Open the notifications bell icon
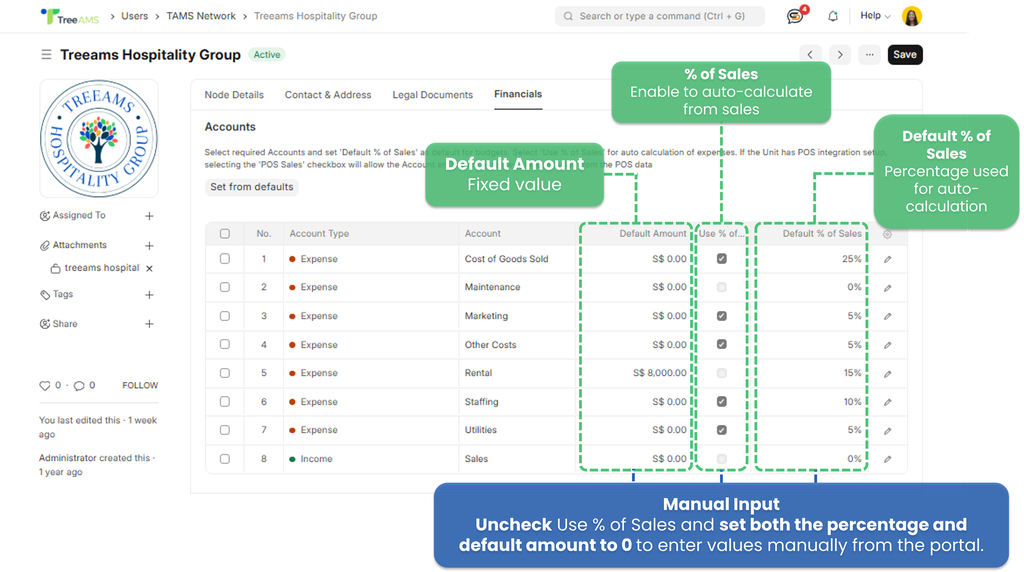Image resolution: width=1024 pixels, height=572 pixels. tap(833, 16)
